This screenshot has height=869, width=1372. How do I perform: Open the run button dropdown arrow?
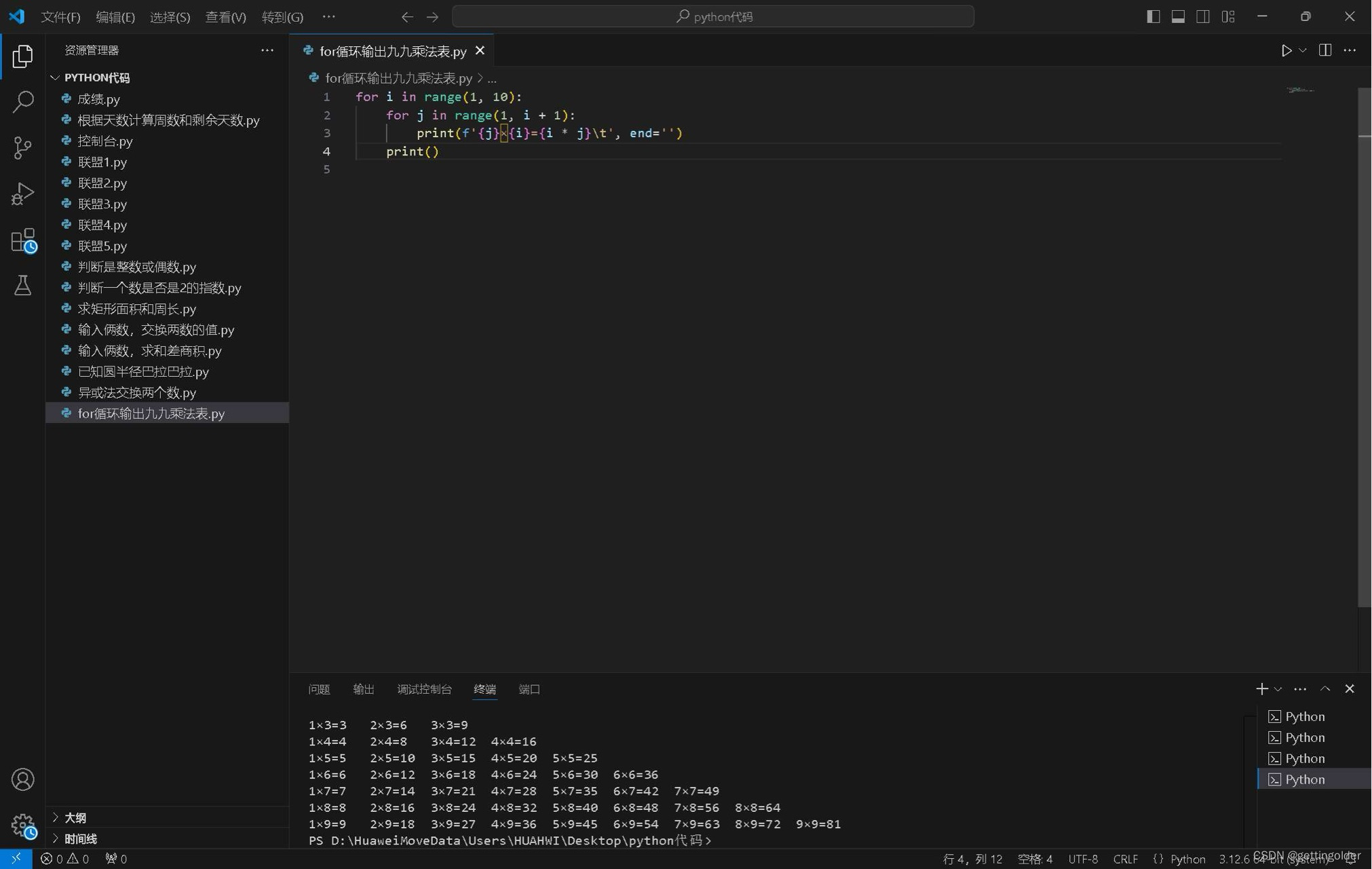point(1303,51)
